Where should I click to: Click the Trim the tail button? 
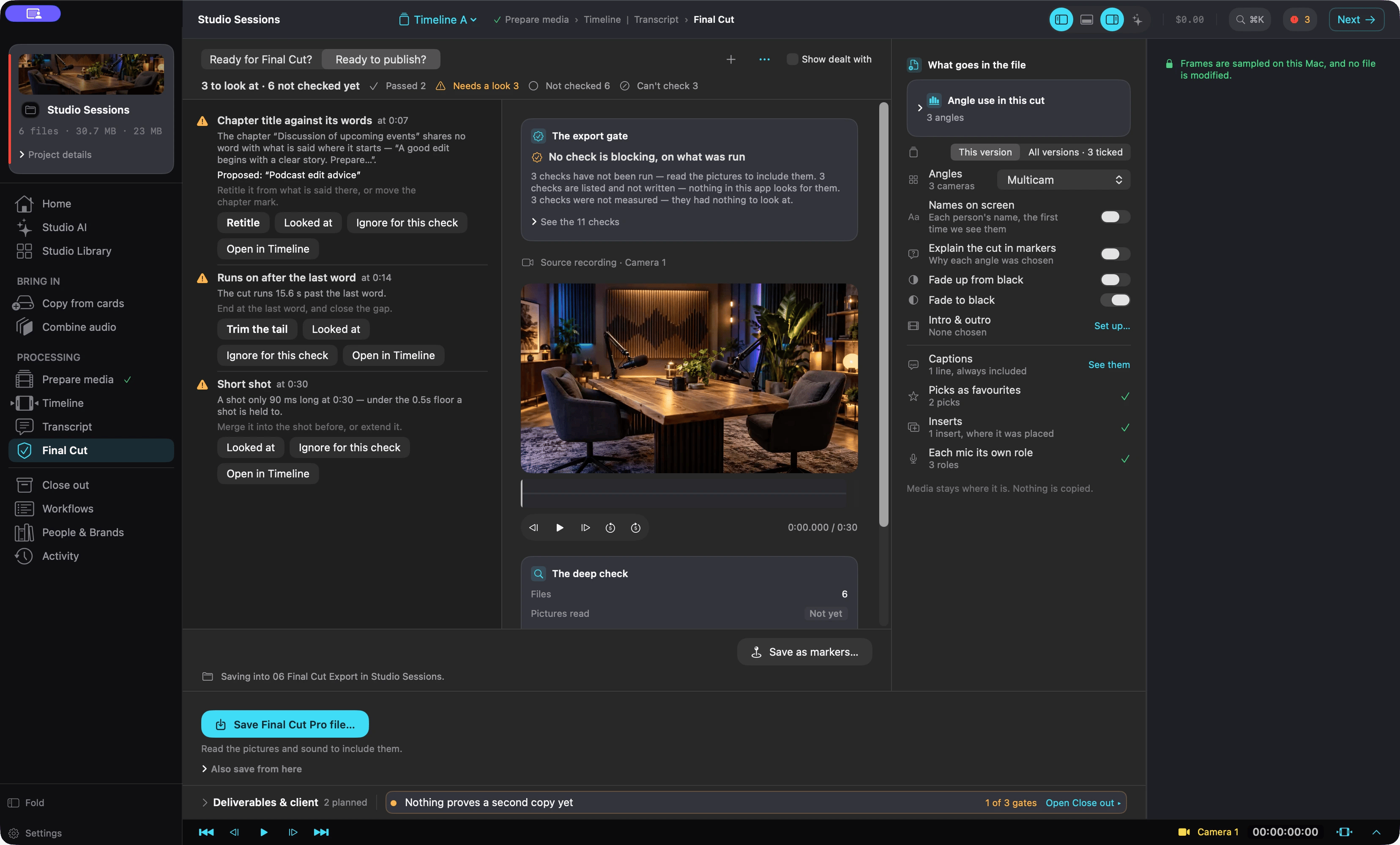[x=257, y=329]
